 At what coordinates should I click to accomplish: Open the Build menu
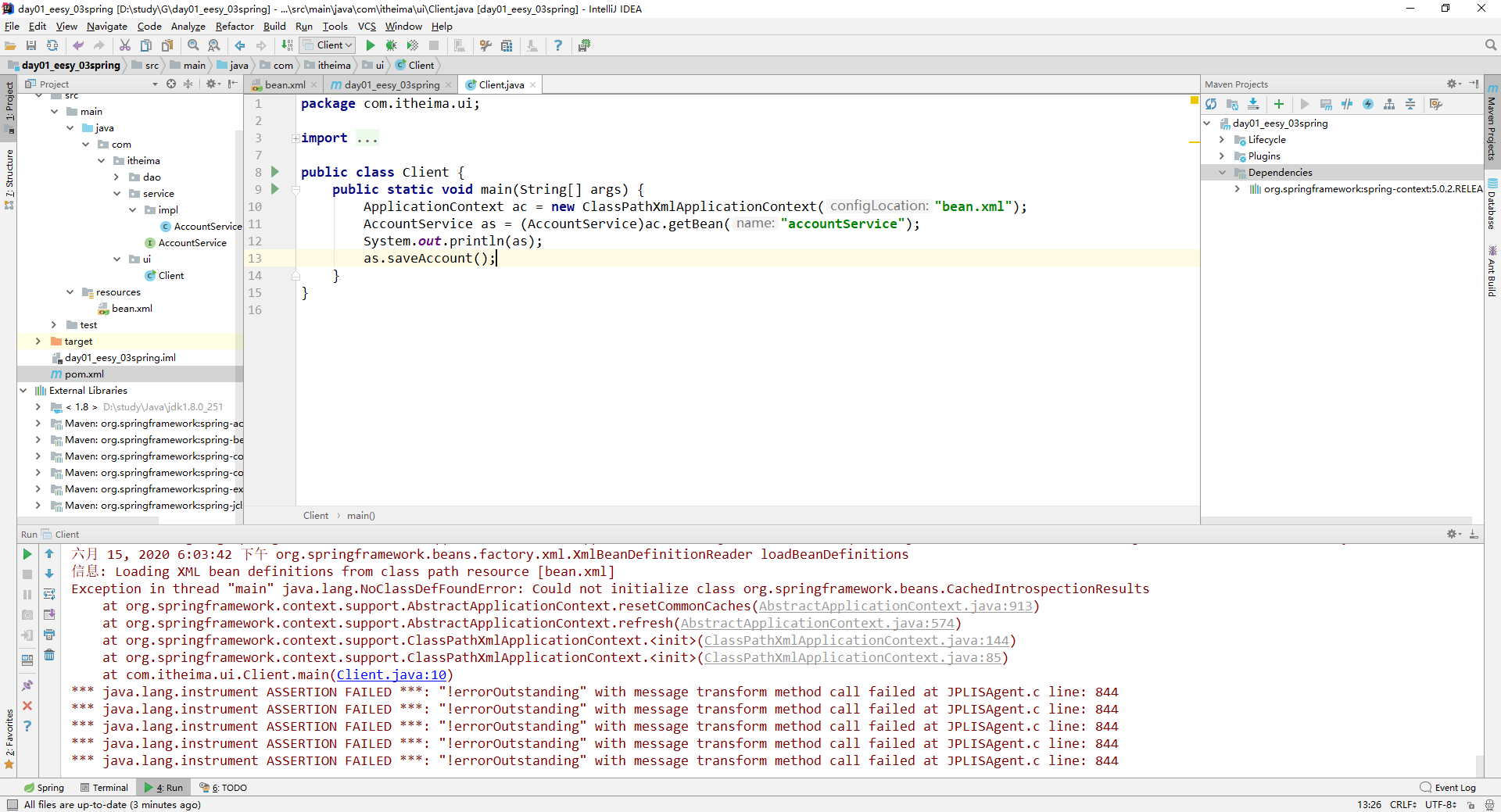point(274,26)
